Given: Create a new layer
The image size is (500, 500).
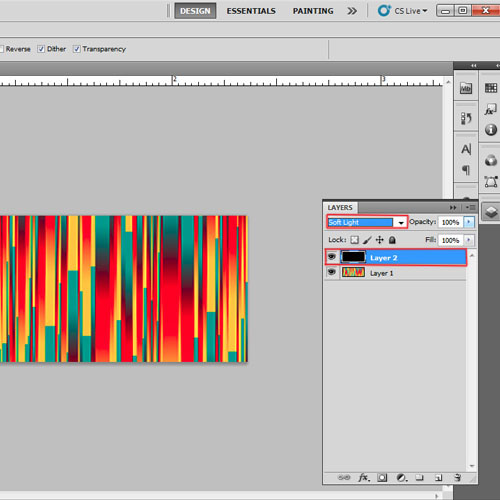Looking at the screenshot, I should [x=439, y=478].
